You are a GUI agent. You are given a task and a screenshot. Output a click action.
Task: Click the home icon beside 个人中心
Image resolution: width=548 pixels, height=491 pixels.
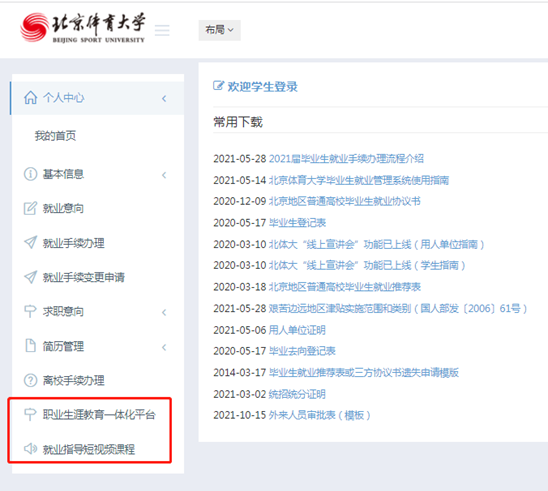click(x=30, y=98)
